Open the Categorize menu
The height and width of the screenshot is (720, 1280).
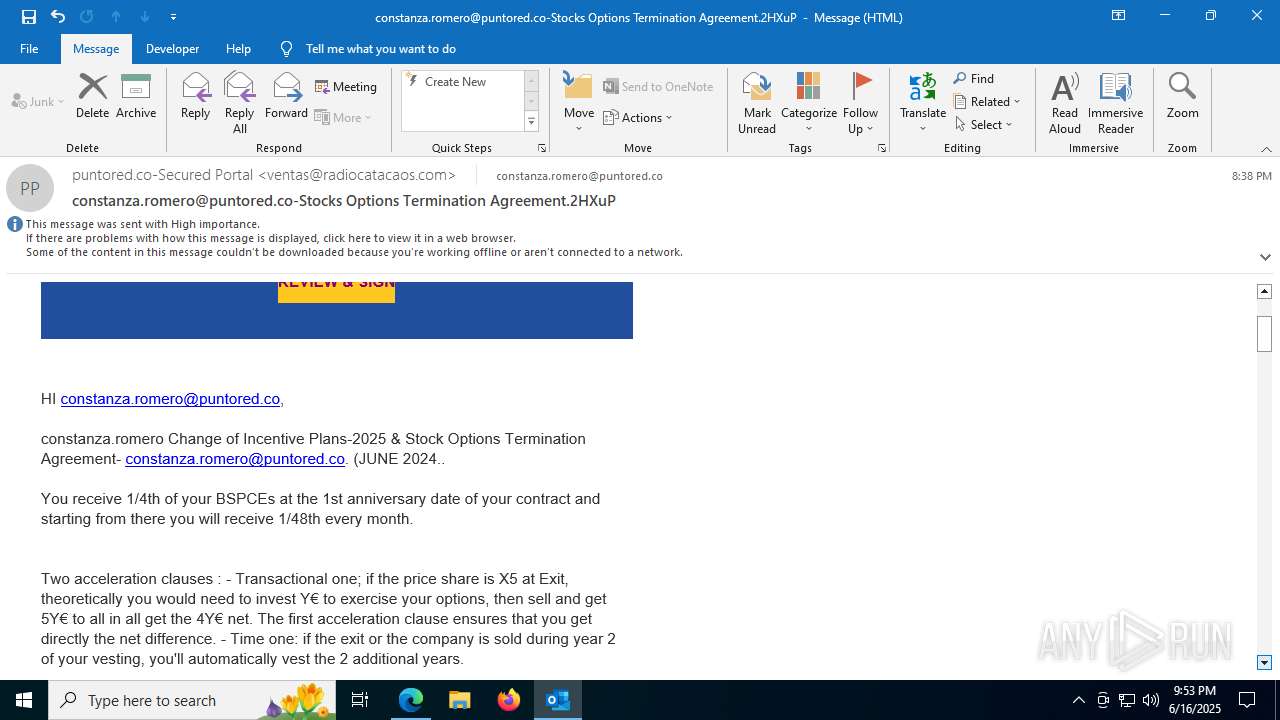(809, 102)
